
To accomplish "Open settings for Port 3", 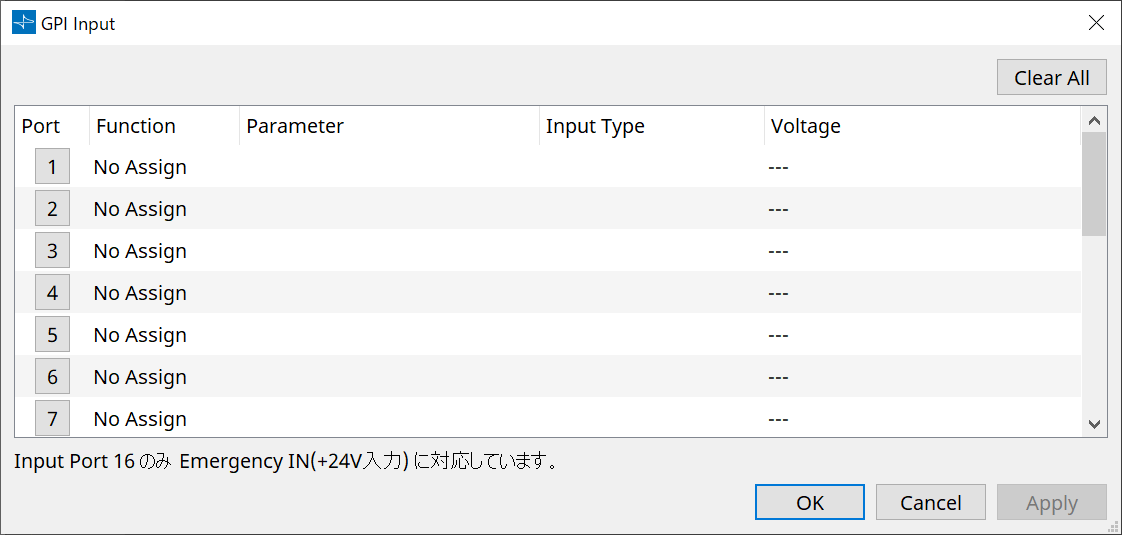I will point(52,251).
